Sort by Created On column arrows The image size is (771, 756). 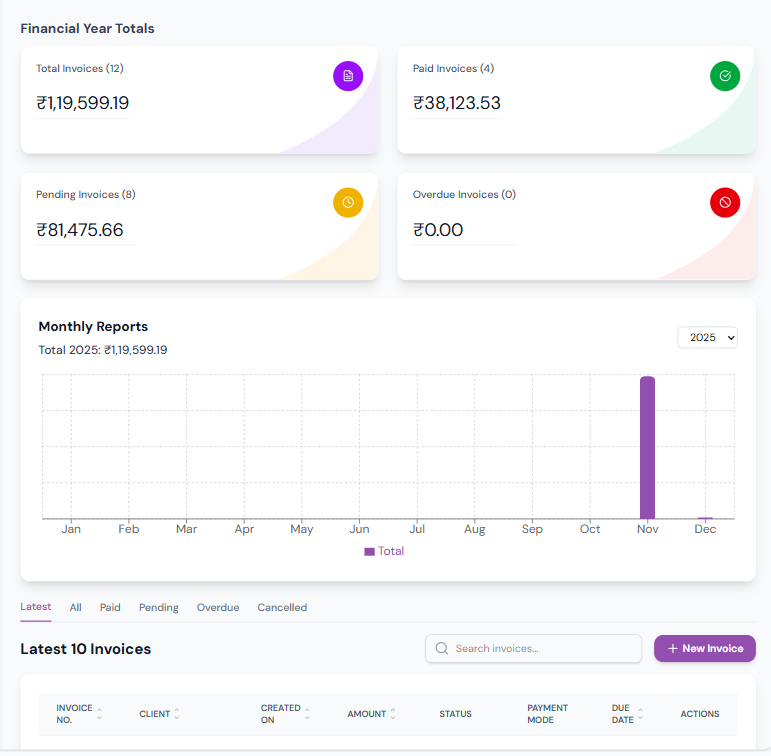(307, 714)
